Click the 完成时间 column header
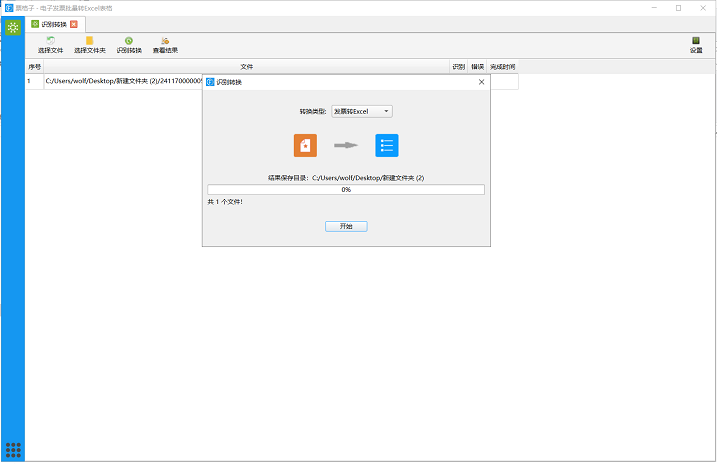This screenshot has width=717, height=464. point(502,67)
